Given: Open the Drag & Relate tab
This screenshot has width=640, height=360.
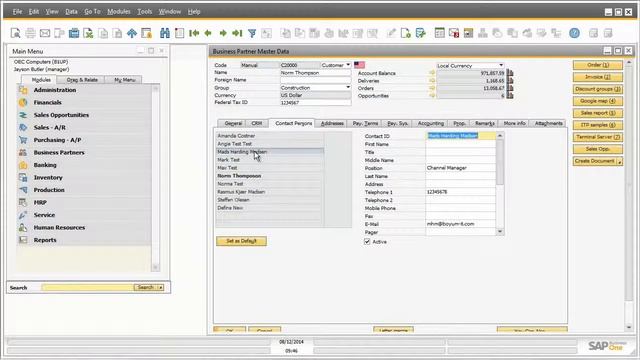Looking at the screenshot, I should (x=82, y=80).
